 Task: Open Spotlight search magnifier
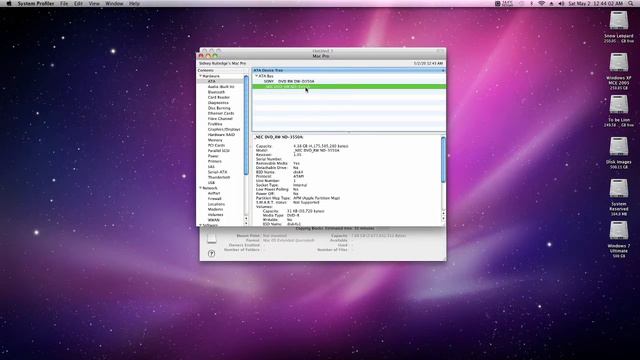pos(631,3)
